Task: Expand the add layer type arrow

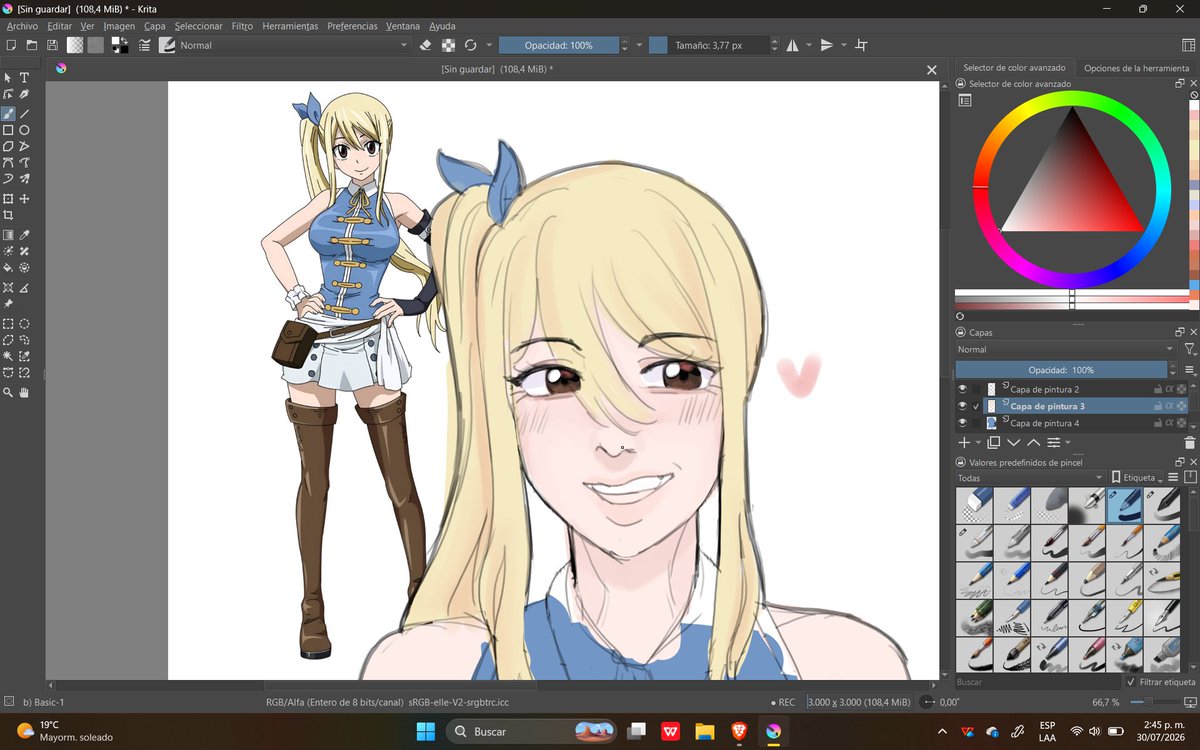Action: click(x=978, y=442)
